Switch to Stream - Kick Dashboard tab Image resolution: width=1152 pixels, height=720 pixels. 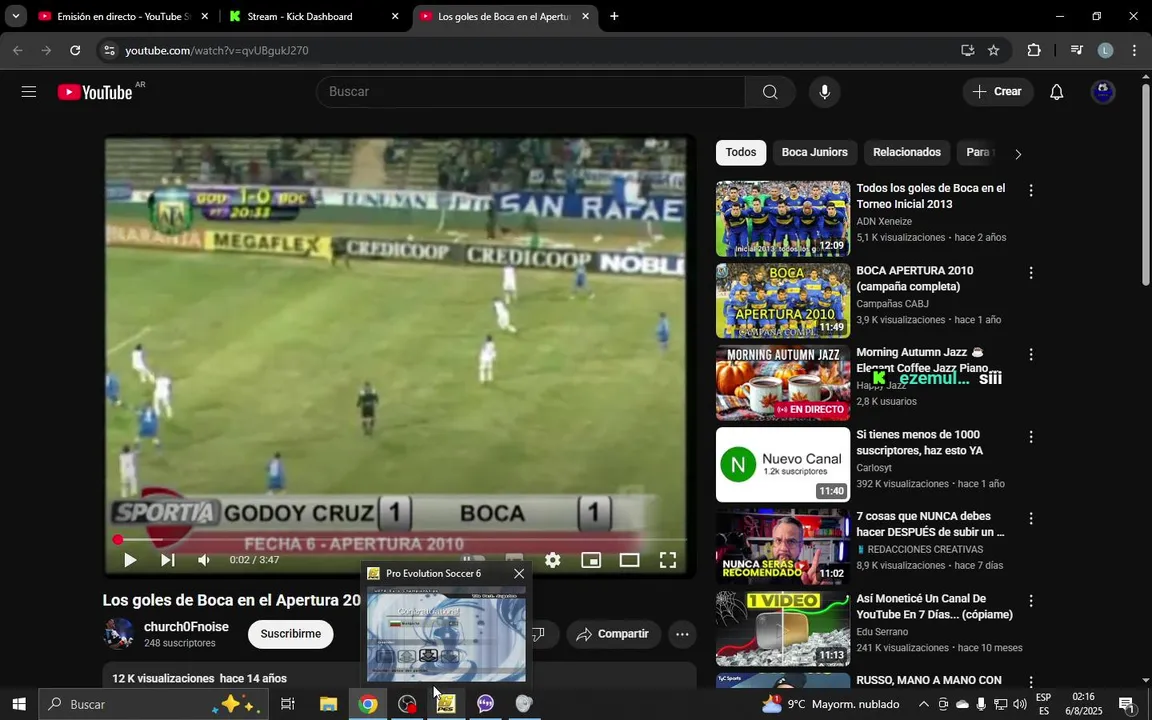pyautogui.click(x=300, y=16)
